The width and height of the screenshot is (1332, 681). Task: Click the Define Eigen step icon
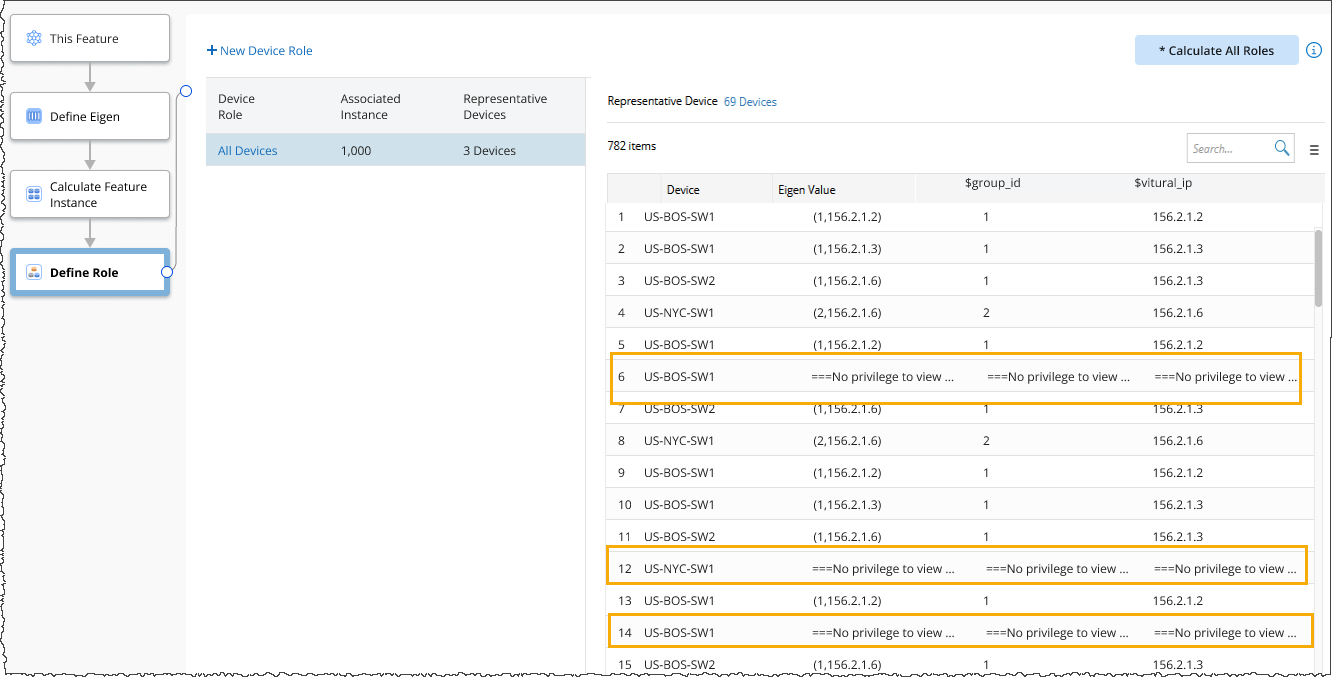coord(34,117)
